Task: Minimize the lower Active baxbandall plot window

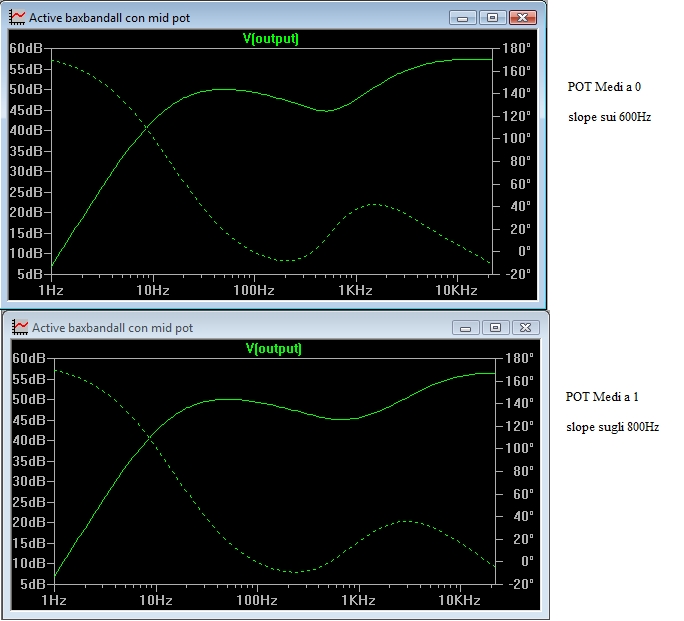Action: 466,327
